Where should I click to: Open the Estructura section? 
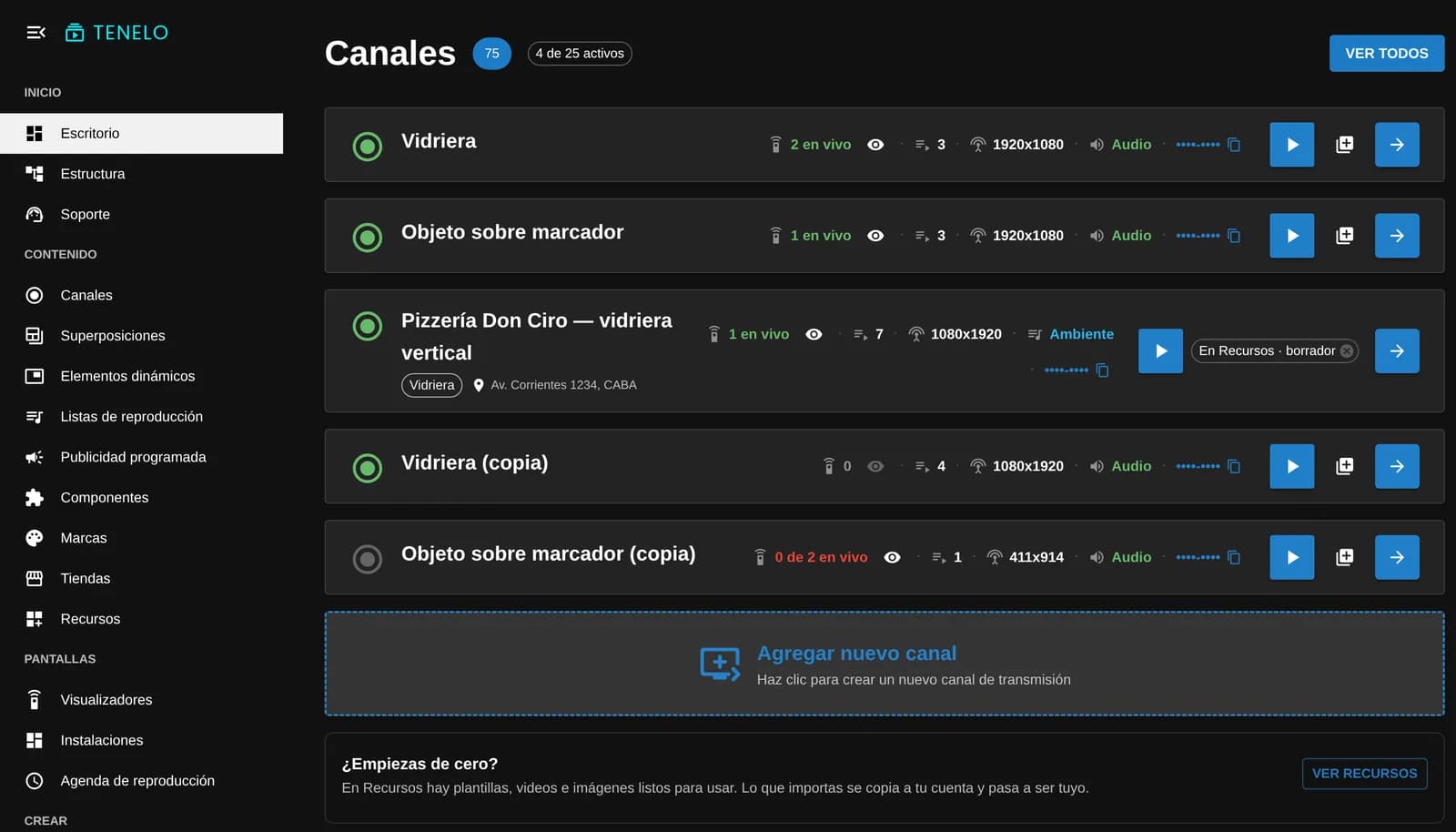pos(141,174)
